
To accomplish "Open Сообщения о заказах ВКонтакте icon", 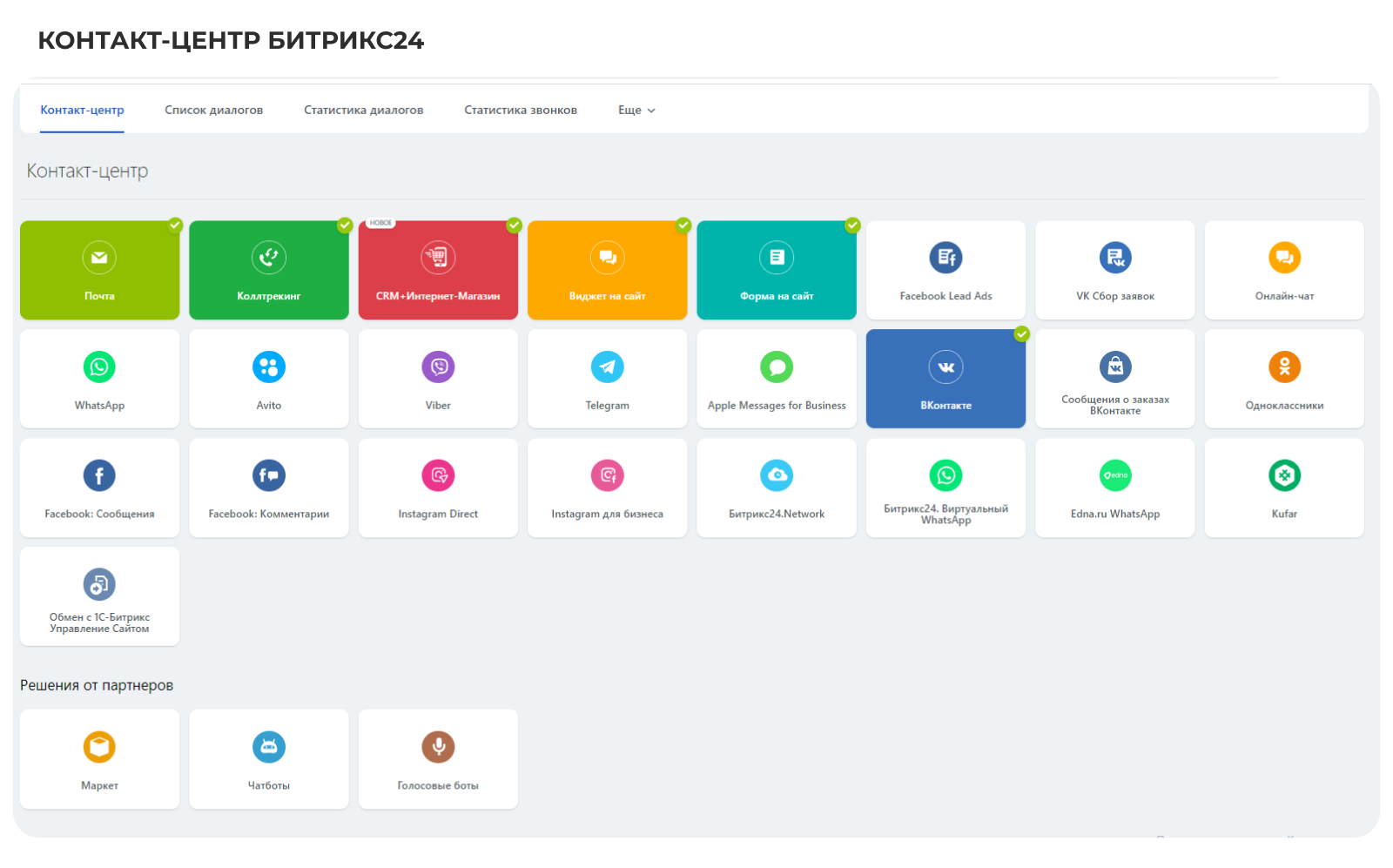I will [x=1115, y=367].
